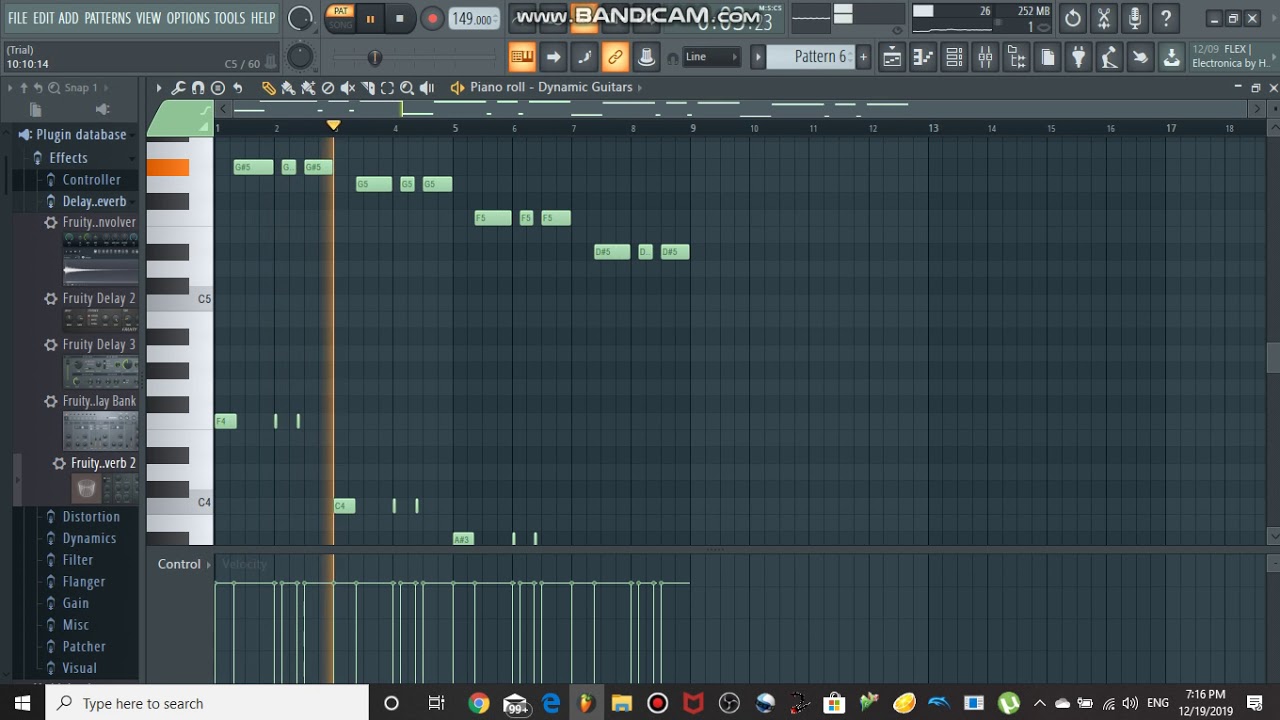Click the playback speaker tool in piano roll
This screenshot has height=720, width=1280.
pos(427,88)
